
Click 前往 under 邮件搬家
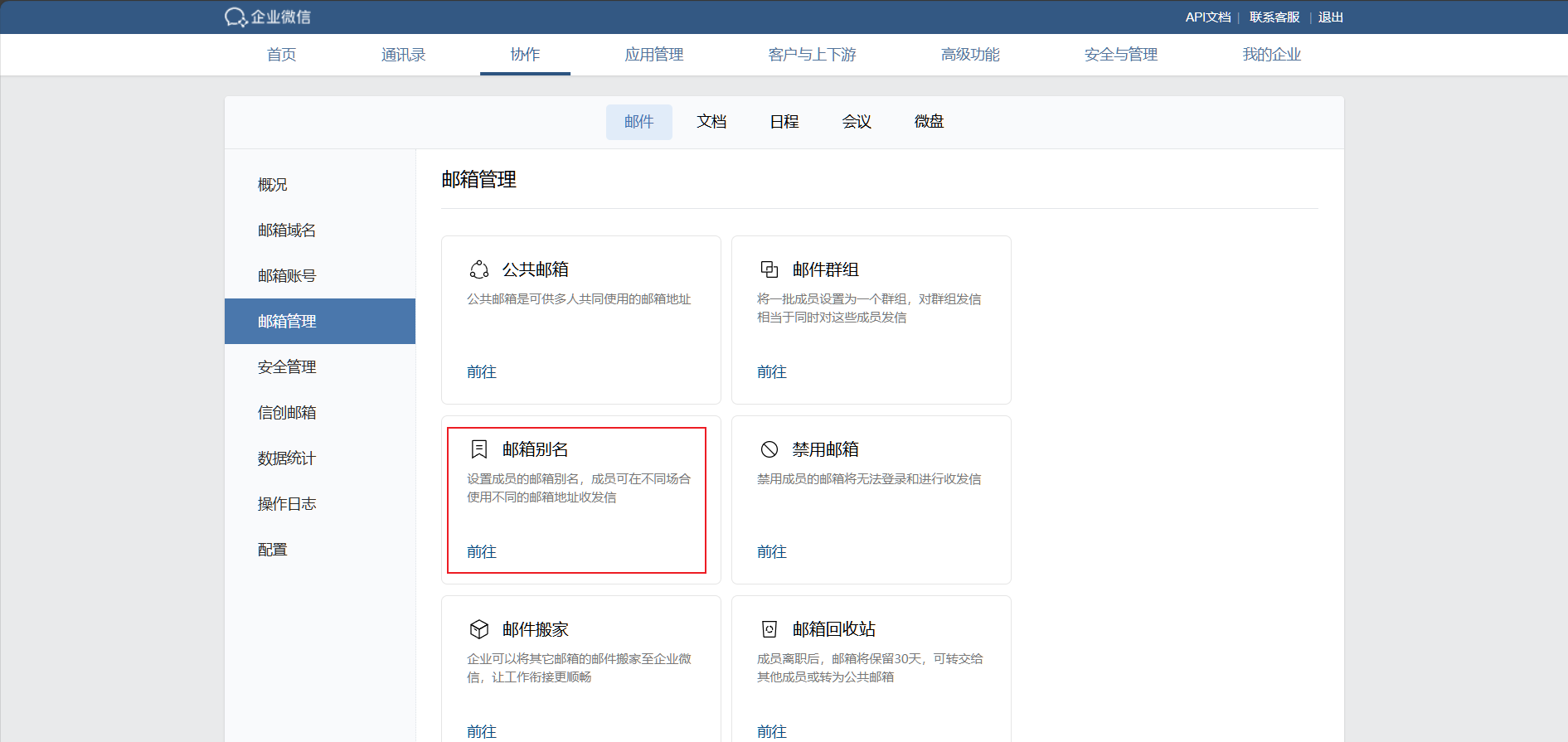482,731
